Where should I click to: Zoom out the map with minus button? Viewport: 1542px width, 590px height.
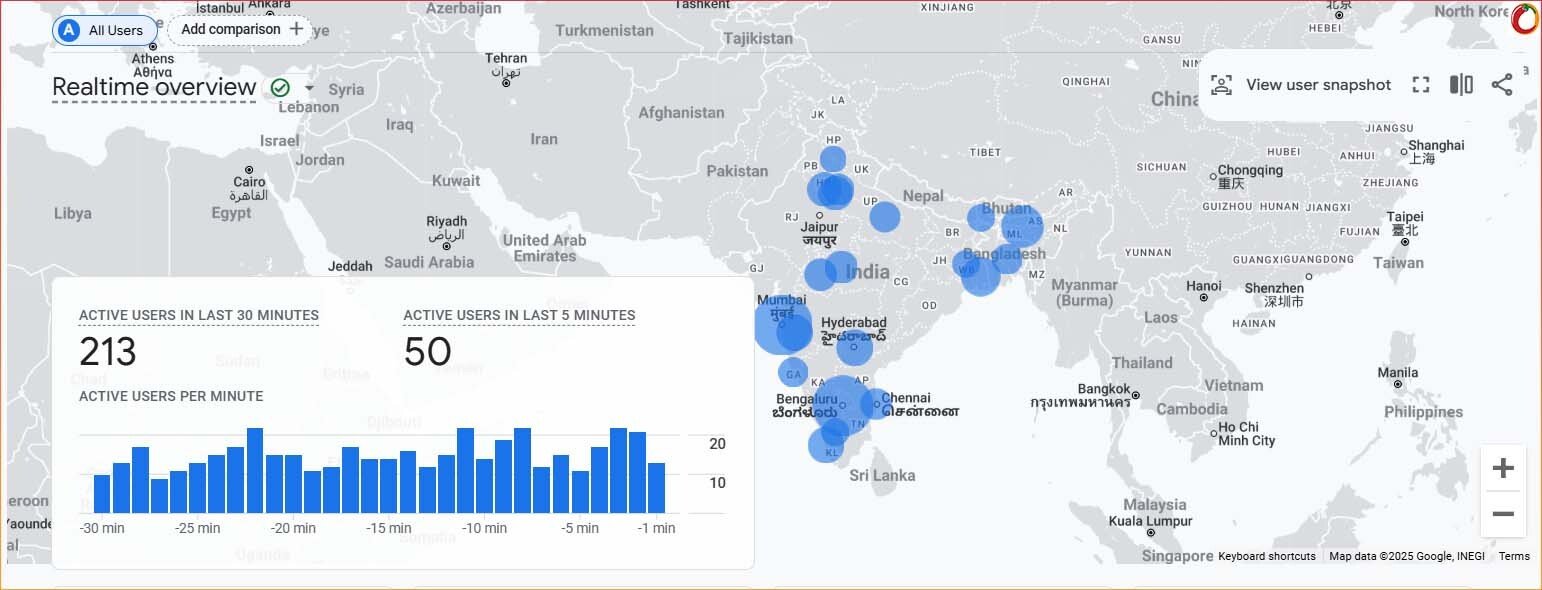[1503, 515]
